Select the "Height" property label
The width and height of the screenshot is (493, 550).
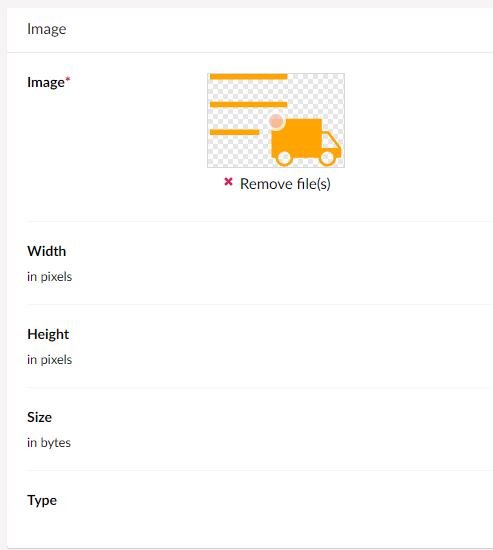click(48, 334)
